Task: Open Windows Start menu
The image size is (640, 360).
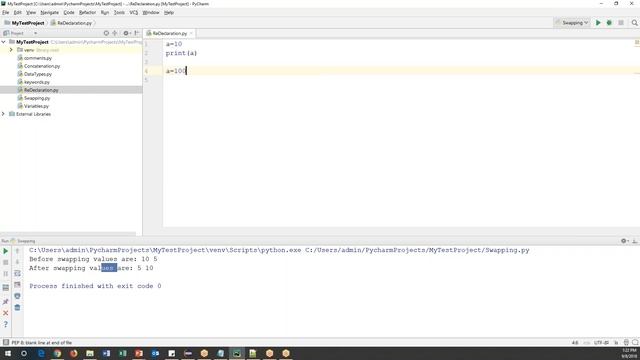Action: tap(7, 353)
